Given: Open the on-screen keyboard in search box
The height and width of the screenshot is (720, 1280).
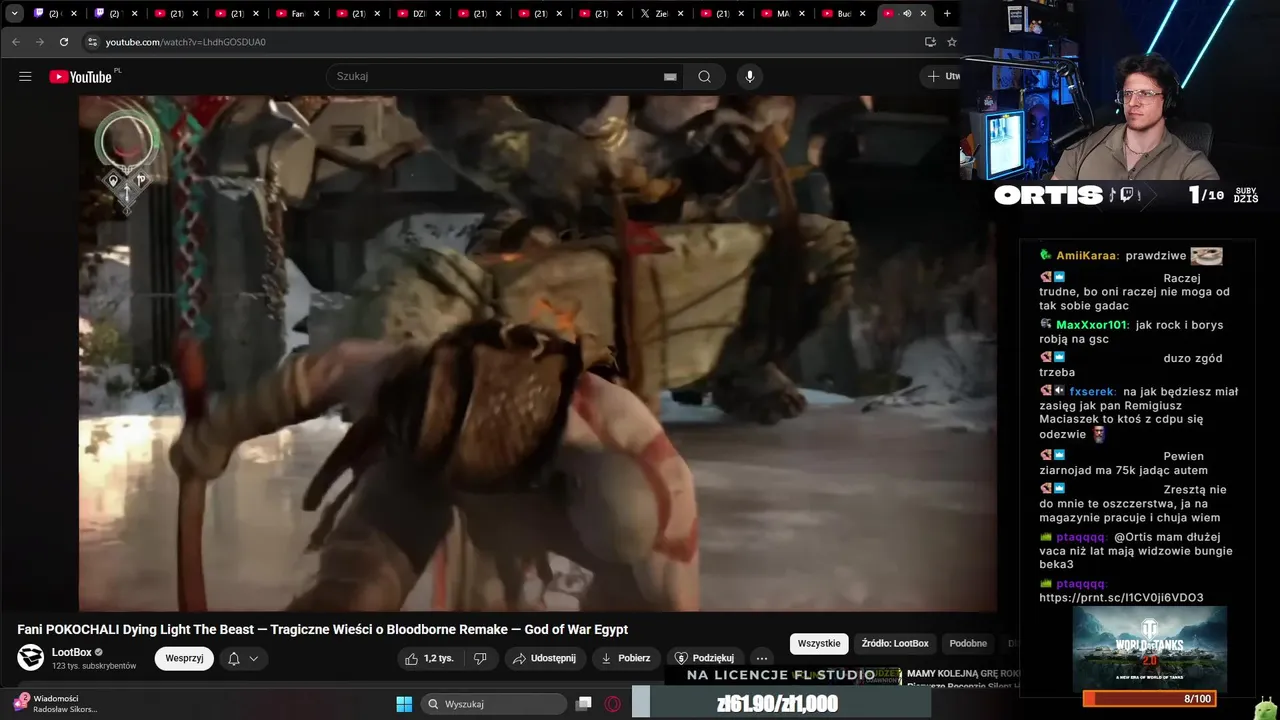Looking at the screenshot, I should tap(670, 77).
